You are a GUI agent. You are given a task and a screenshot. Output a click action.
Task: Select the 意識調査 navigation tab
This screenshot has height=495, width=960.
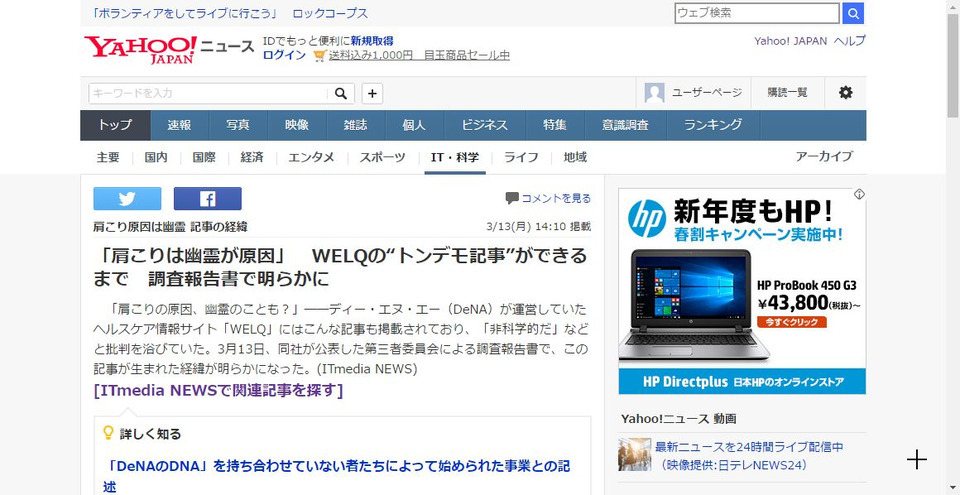pyautogui.click(x=625, y=125)
